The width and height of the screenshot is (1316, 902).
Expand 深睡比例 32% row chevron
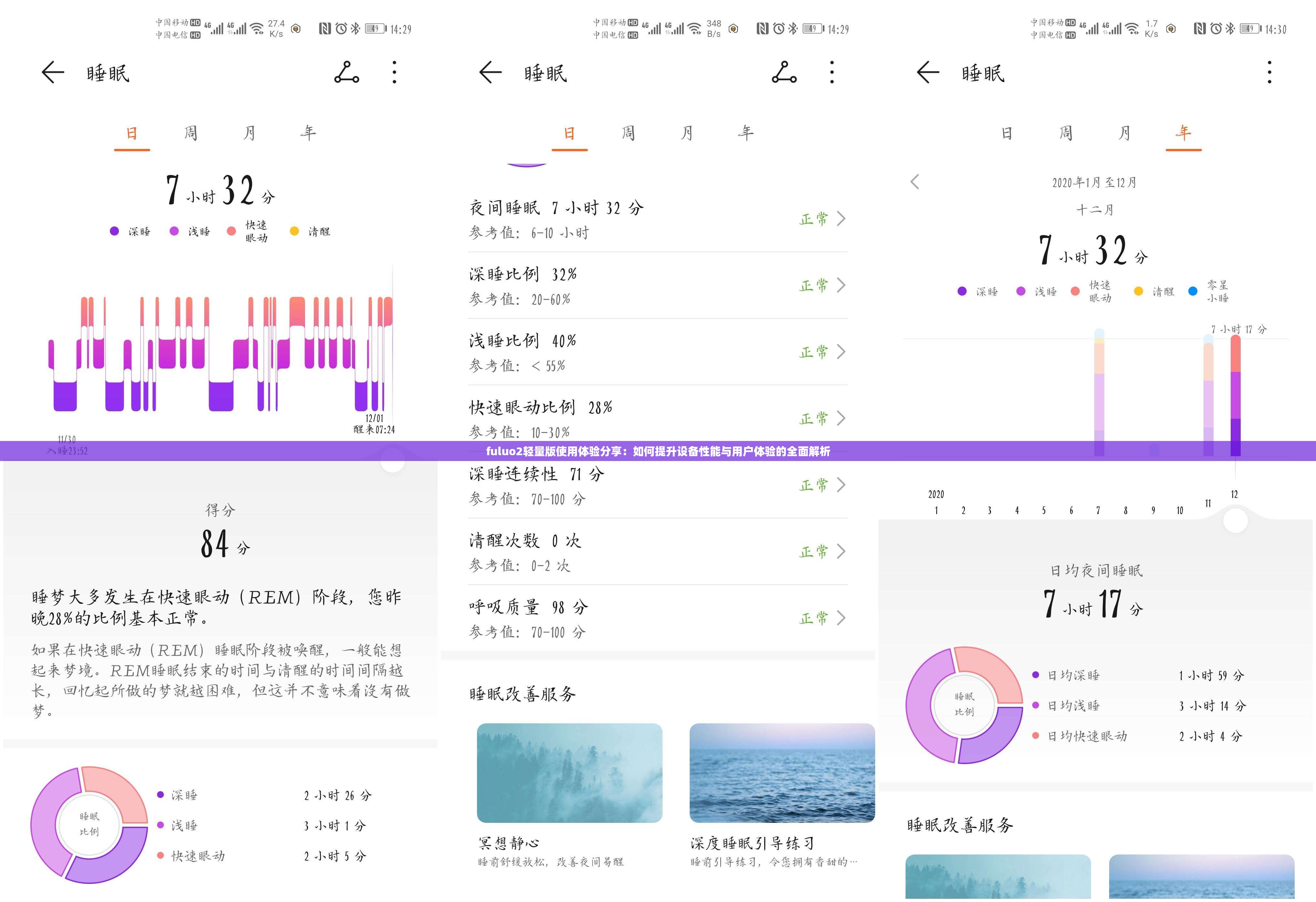coord(841,285)
